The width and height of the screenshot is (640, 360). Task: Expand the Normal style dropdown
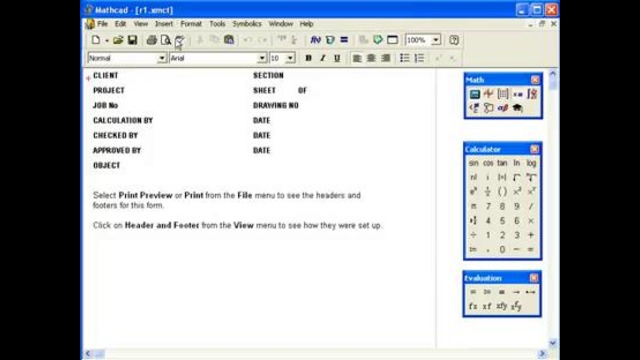click(x=162, y=58)
